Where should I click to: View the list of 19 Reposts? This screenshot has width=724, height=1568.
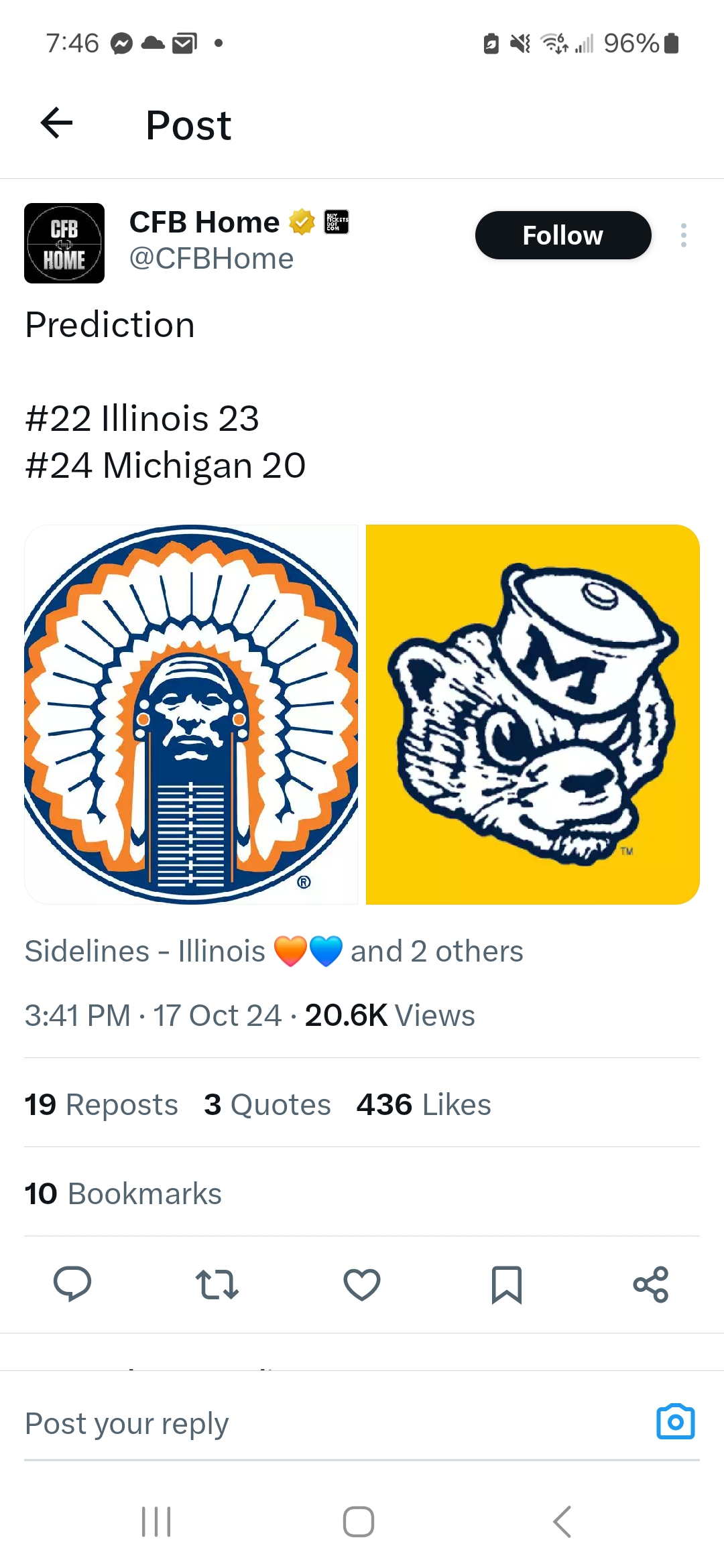coord(101,1104)
